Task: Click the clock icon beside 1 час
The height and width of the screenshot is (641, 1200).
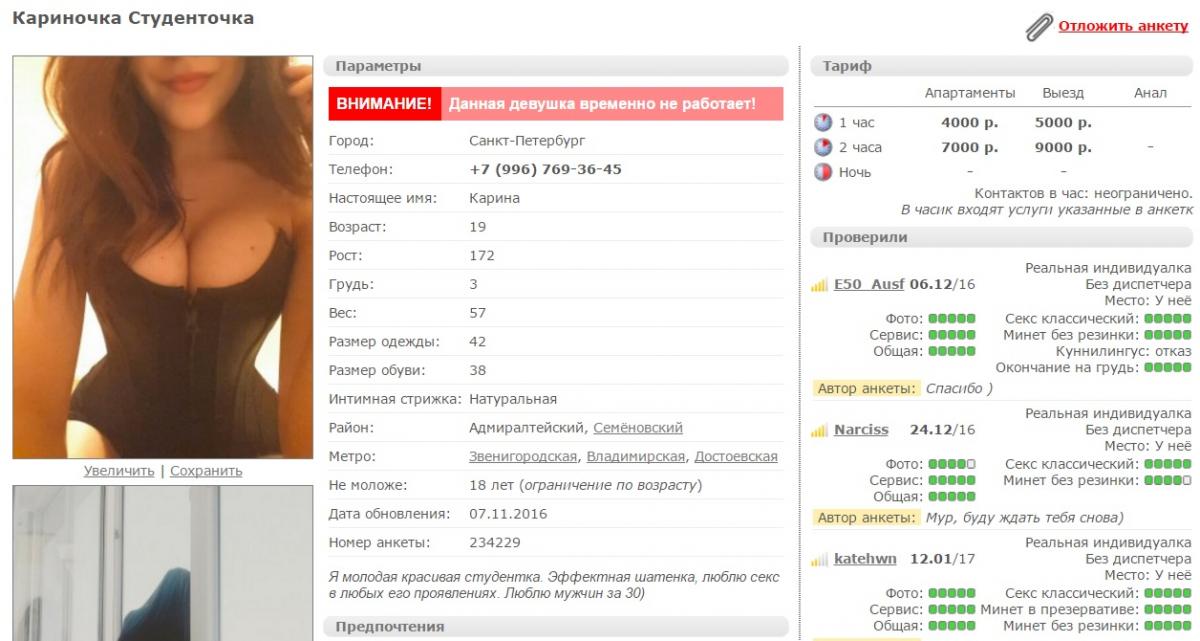Action: point(823,123)
